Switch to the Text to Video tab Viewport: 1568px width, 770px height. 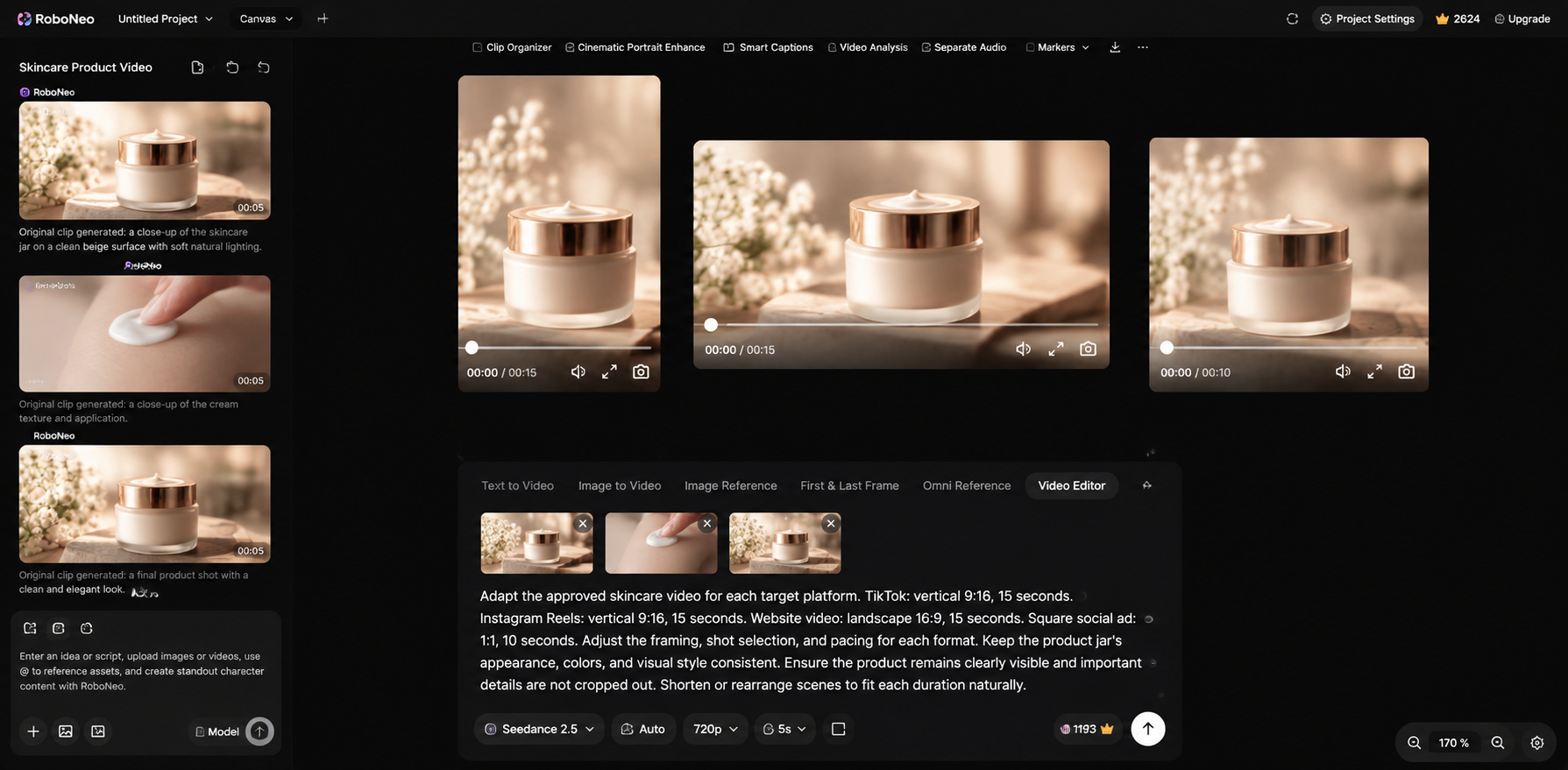point(517,485)
